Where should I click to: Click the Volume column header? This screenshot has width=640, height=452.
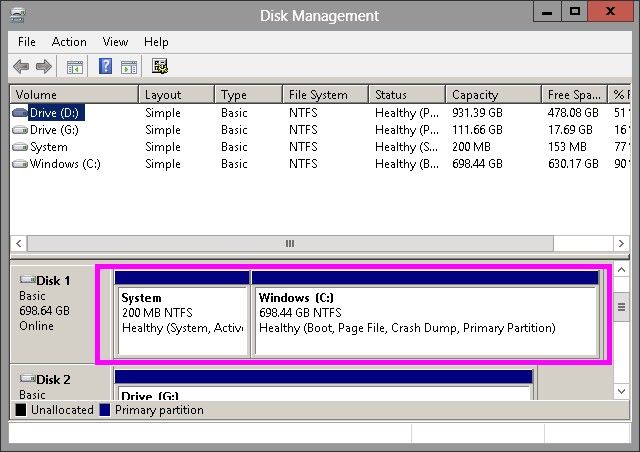(x=73, y=95)
